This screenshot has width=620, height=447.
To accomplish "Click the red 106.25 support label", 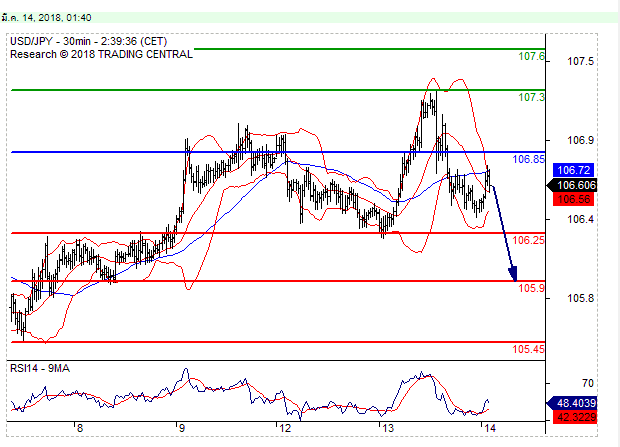I will click(528, 240).
